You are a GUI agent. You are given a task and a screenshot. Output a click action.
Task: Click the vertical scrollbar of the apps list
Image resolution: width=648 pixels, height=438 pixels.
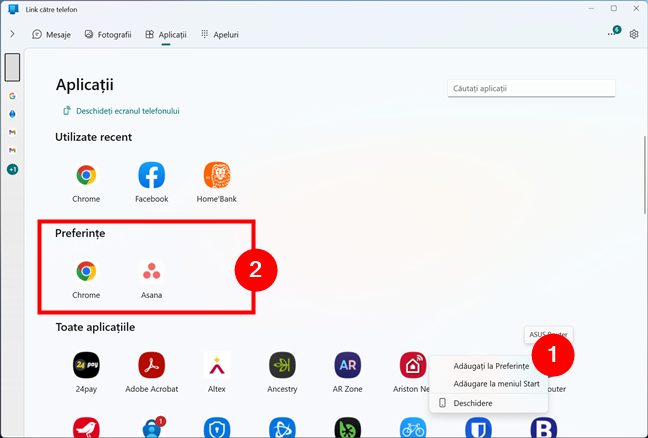[645, 175]
